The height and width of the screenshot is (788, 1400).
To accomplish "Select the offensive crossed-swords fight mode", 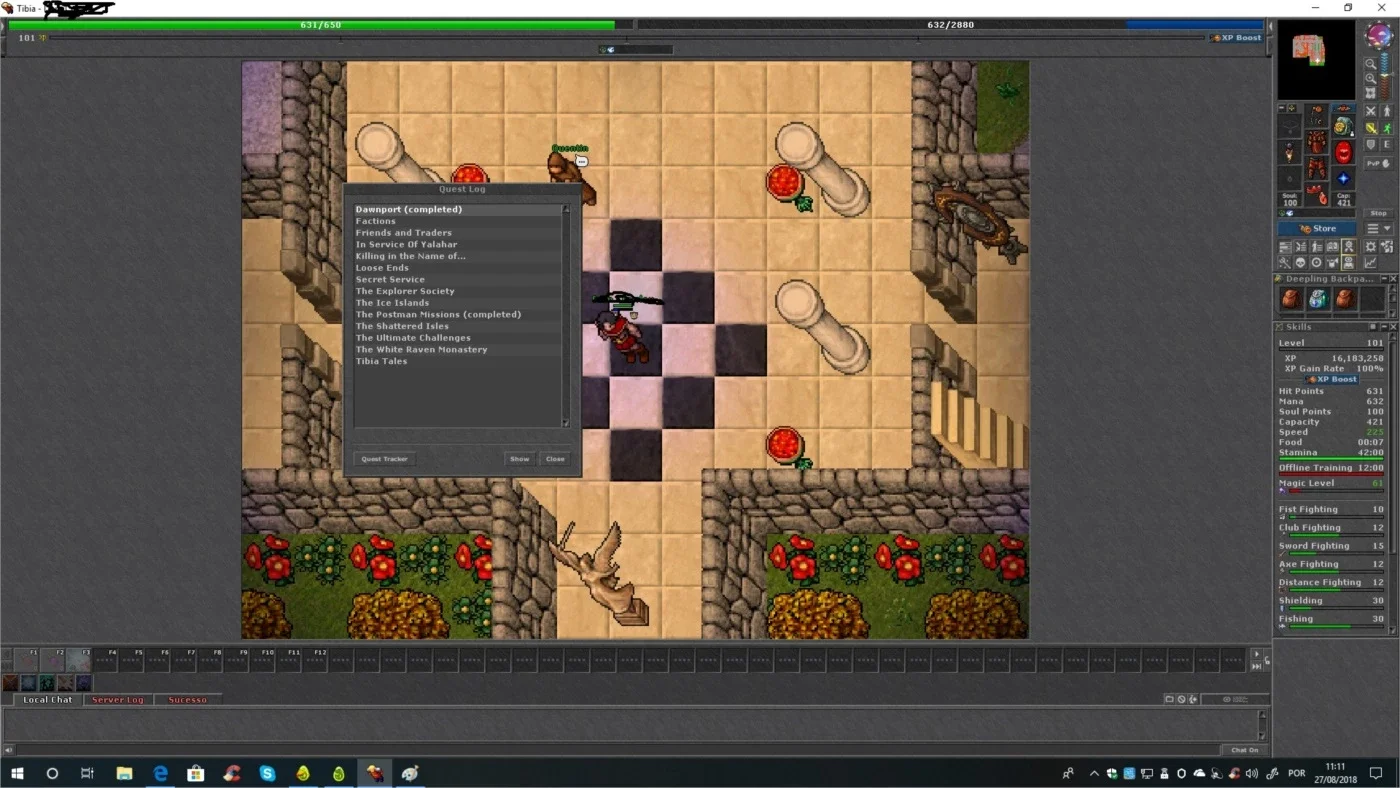I will pos(1370,110).
